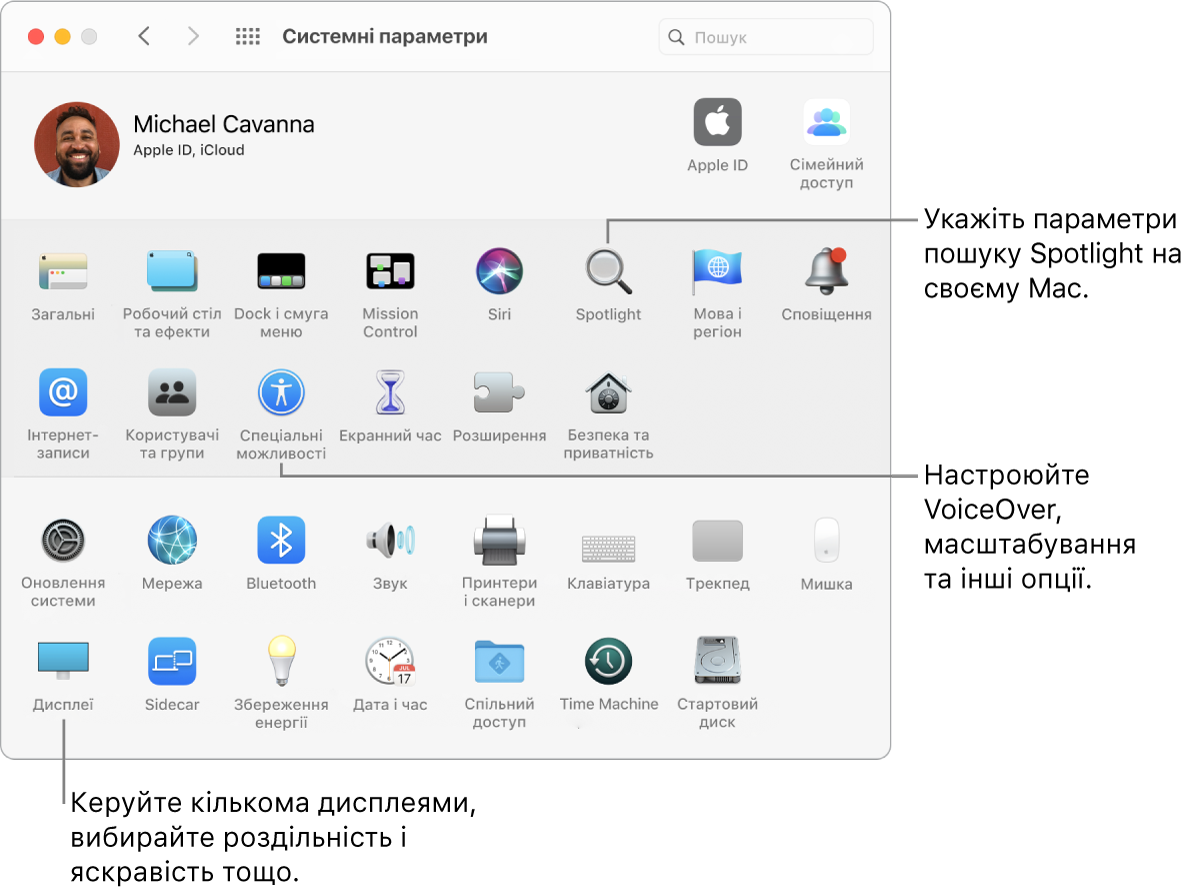Open the Bluetooth preference pane

tap(281, 539)
